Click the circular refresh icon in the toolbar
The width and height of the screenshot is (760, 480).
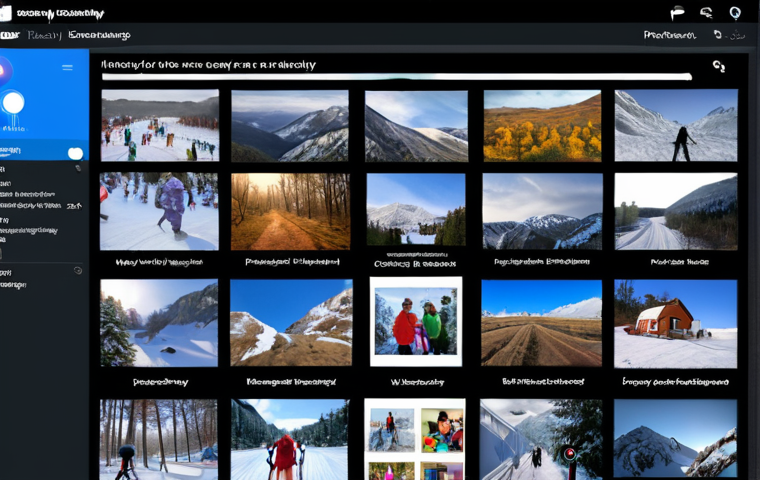tap(718, 34)
